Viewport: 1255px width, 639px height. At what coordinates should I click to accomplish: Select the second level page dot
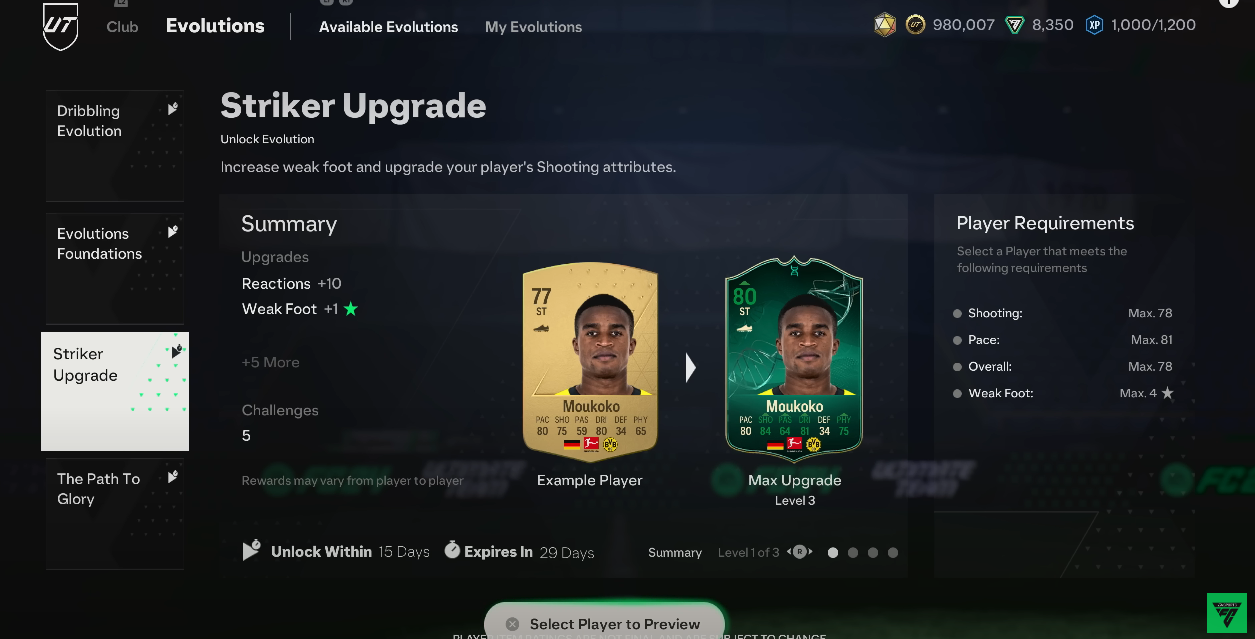tap(853, 552)
